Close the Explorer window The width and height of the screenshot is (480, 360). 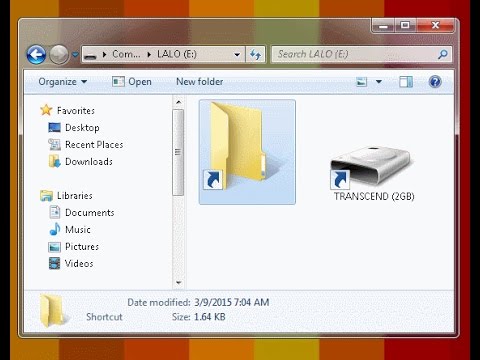435,26
